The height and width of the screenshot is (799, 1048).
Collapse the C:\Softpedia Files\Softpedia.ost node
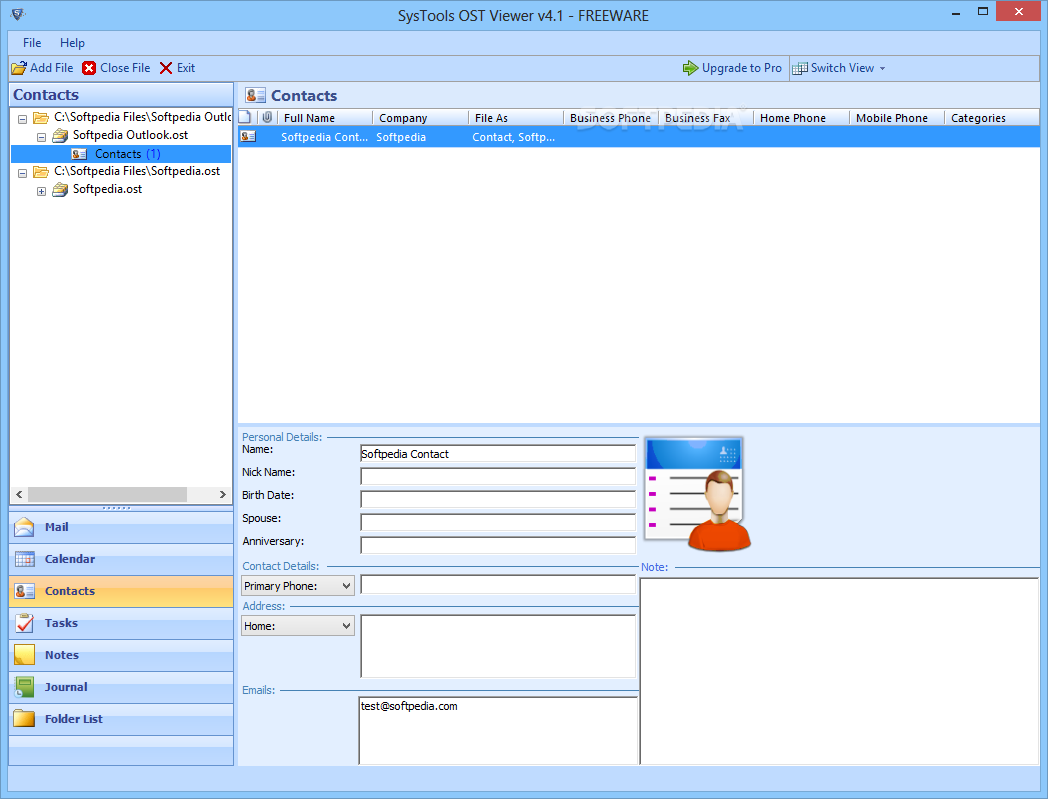[x=22, y=173]
